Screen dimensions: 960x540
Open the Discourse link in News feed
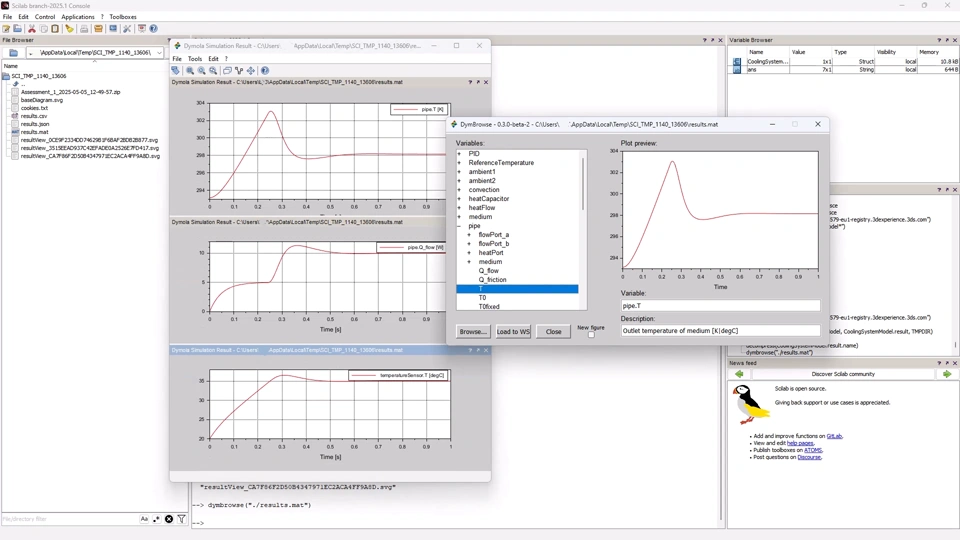click(809, 457)
